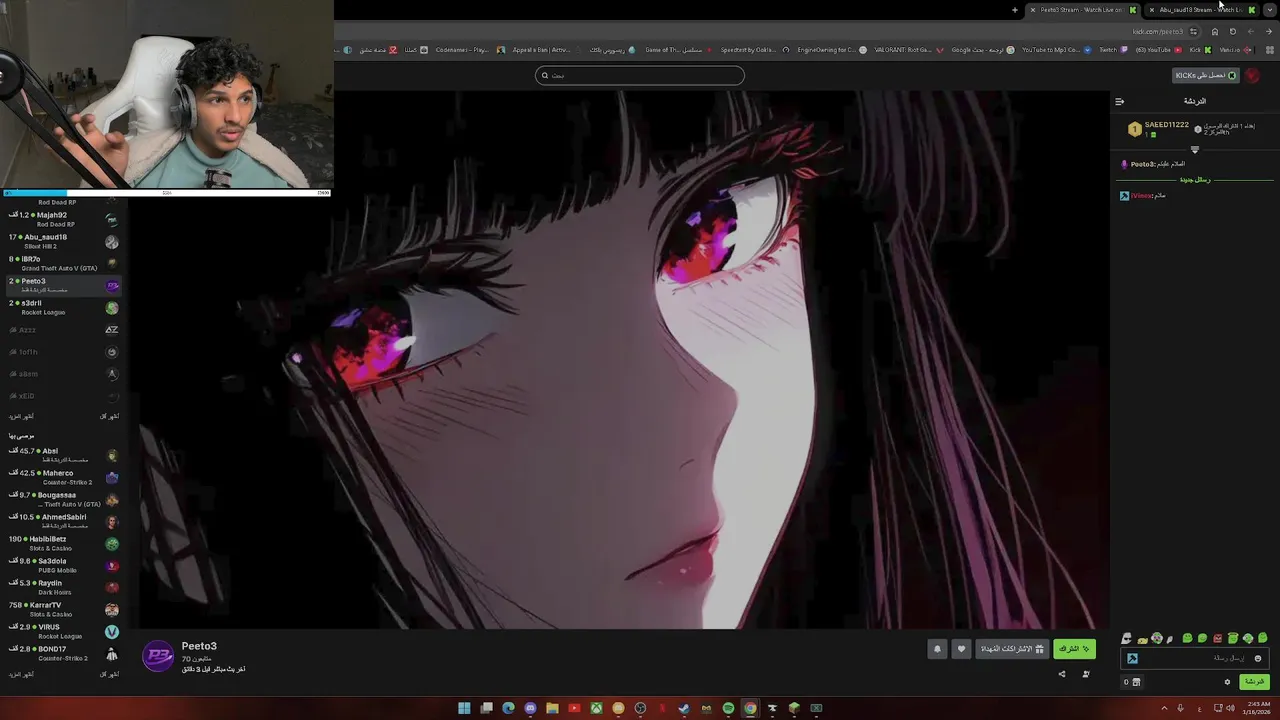
Task: Open the chat settings gear icon
Action: [1227, 682]
